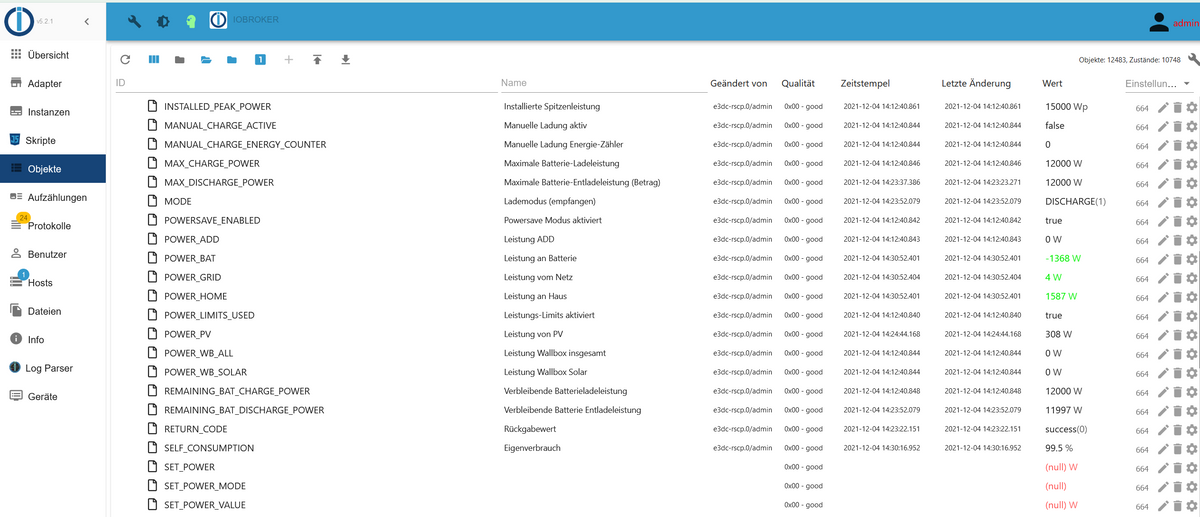The height and width of the screenshot is (517, 1200).
Task: Open object browser settings wrench
Action: [x=1193, y=60]
